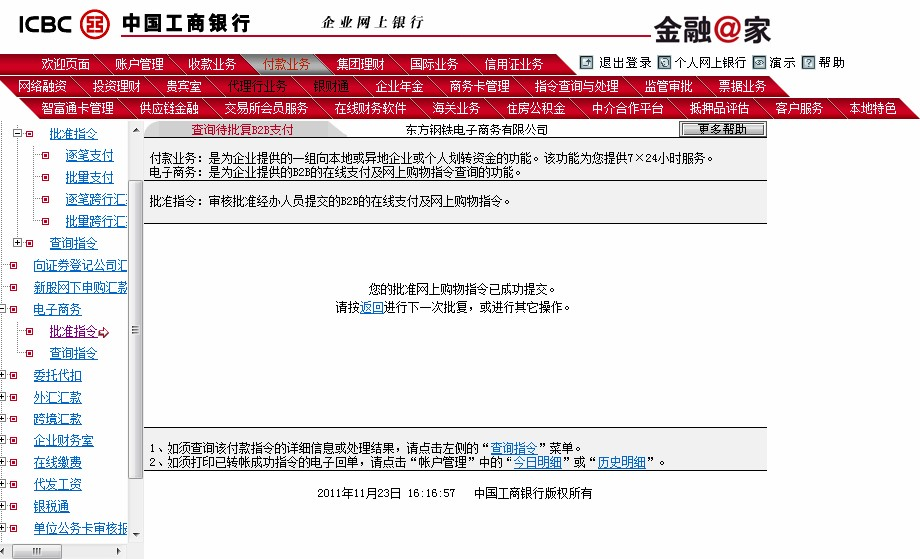Select the 付款业务 tab
The width and height of the screenshot is (920, 559).
pyautogui.click(x=286, y=64)
